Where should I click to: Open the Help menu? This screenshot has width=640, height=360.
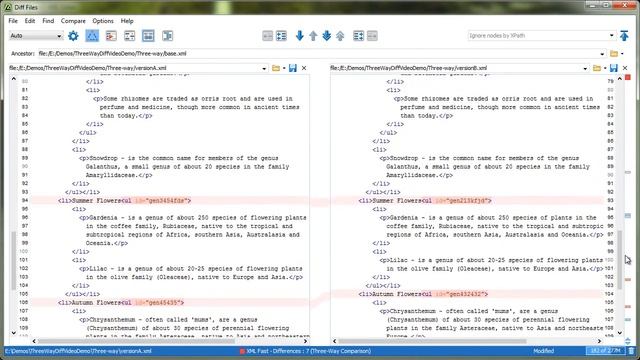coord(127,21)
